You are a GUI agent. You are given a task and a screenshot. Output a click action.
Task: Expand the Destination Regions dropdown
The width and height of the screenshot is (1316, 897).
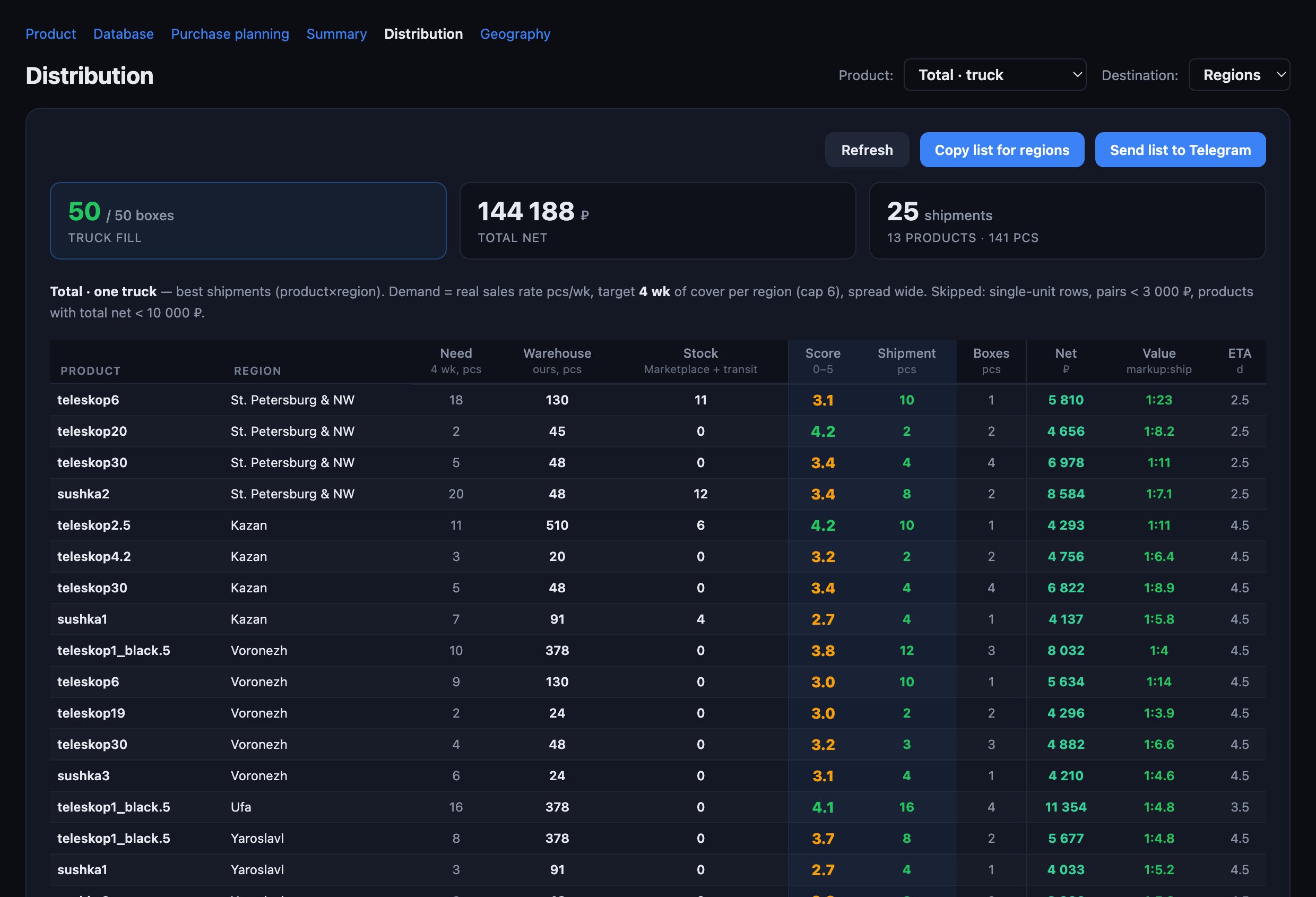(x=1239, y=75)
